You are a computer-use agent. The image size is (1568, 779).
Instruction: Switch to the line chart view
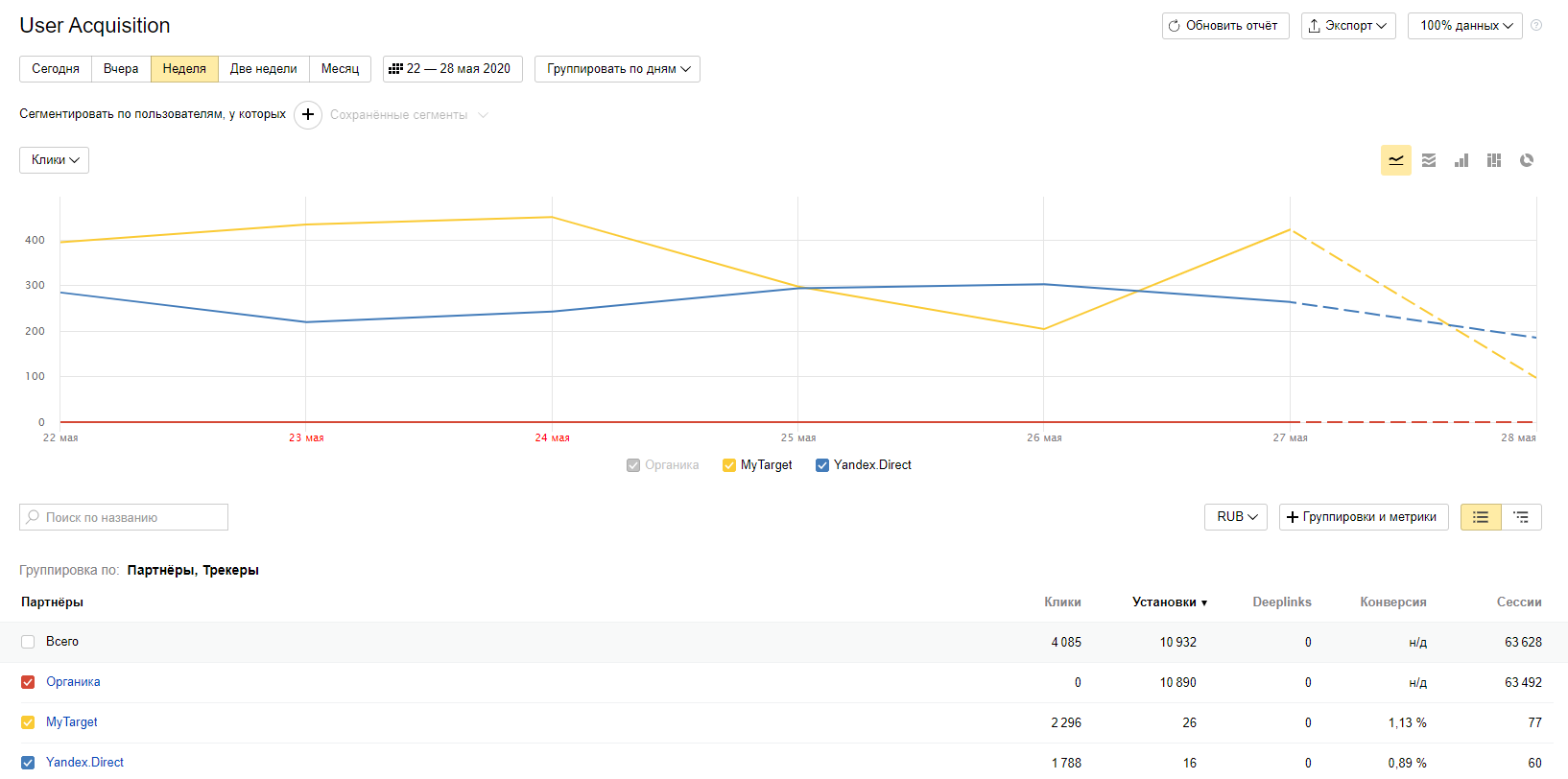(x=1395, y=160)
